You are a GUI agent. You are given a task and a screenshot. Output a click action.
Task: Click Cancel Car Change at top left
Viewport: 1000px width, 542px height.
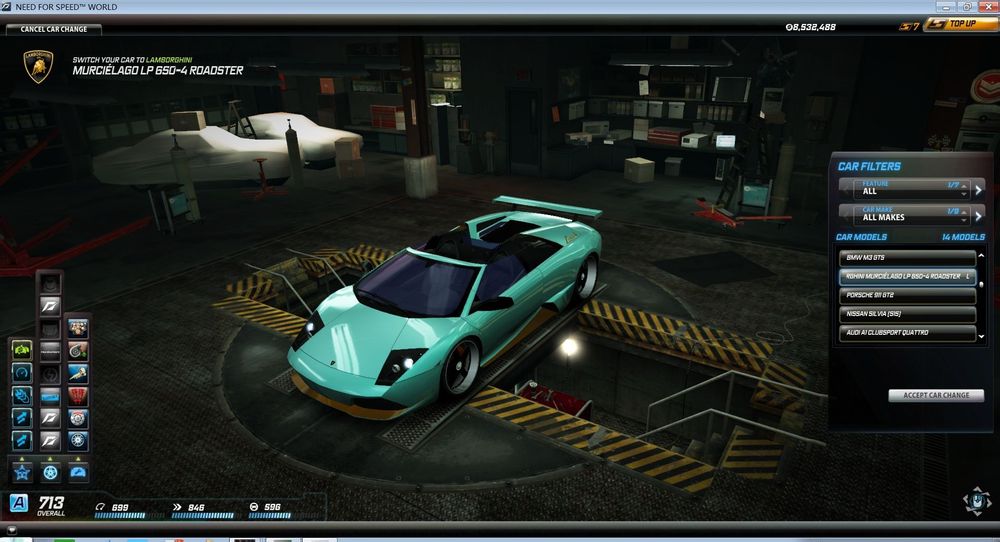[54, 29]
